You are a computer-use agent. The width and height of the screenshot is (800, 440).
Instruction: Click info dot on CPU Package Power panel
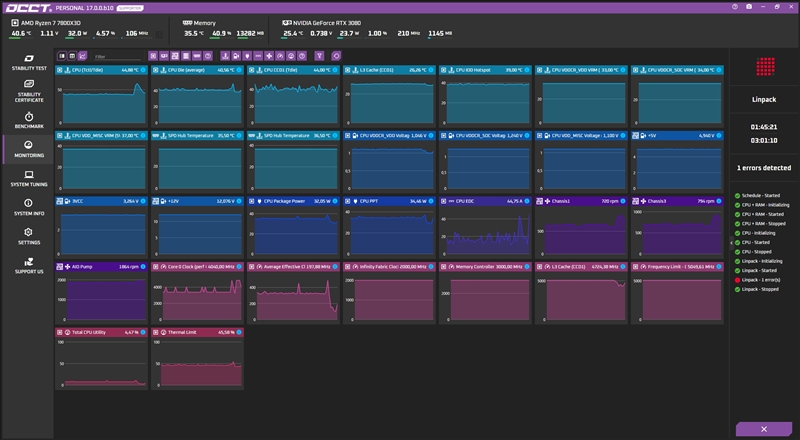(336, 201)
